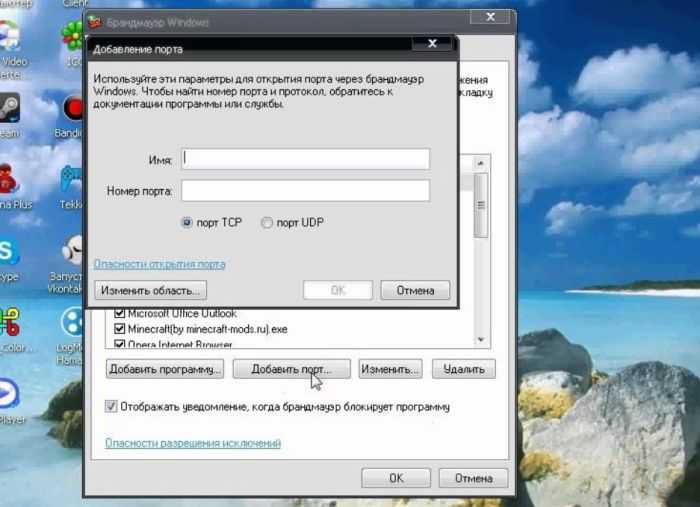Select the Microsoft Office Outlook list entry

tap(182, 313)
